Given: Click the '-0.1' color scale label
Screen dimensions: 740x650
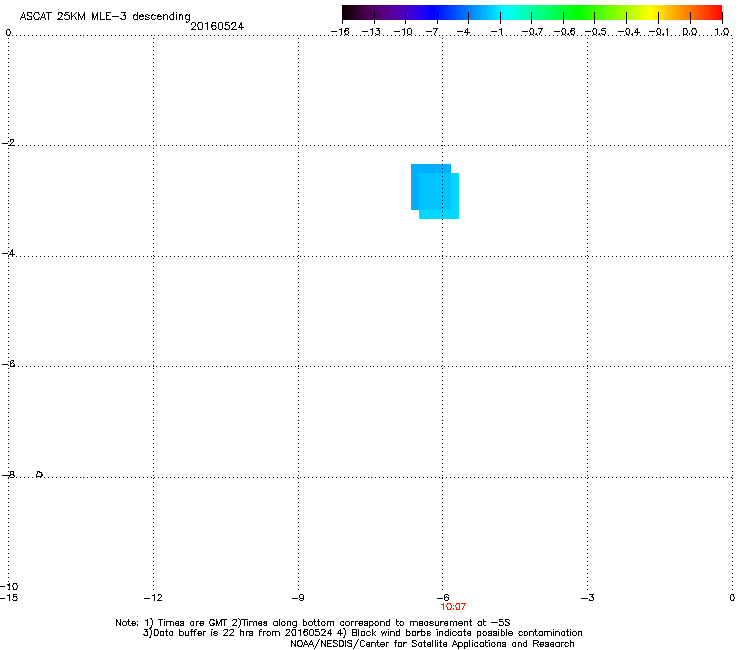Looking at the screenshot, I should 659,32.
